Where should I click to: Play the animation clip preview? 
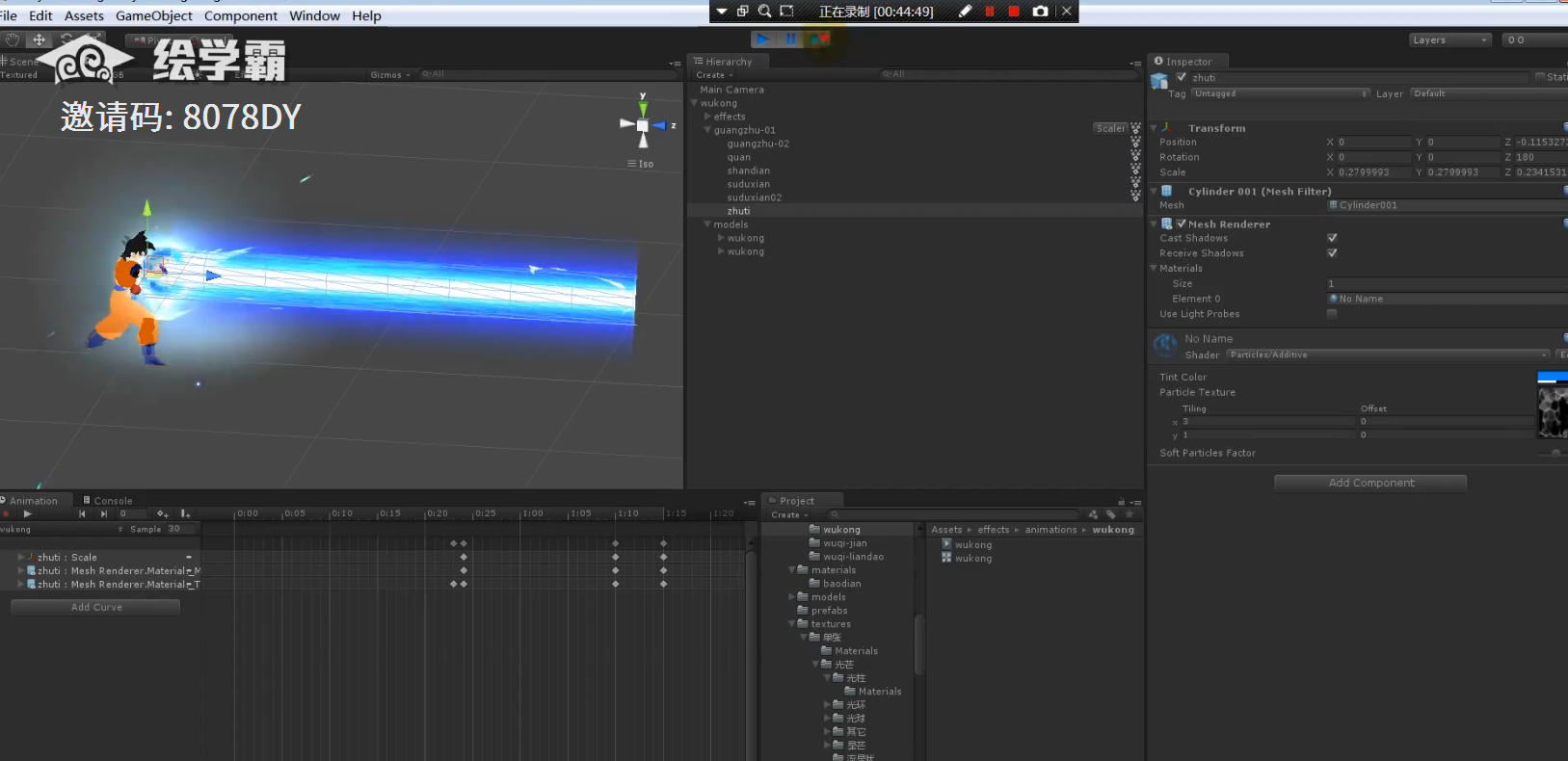tap(27, 514)
